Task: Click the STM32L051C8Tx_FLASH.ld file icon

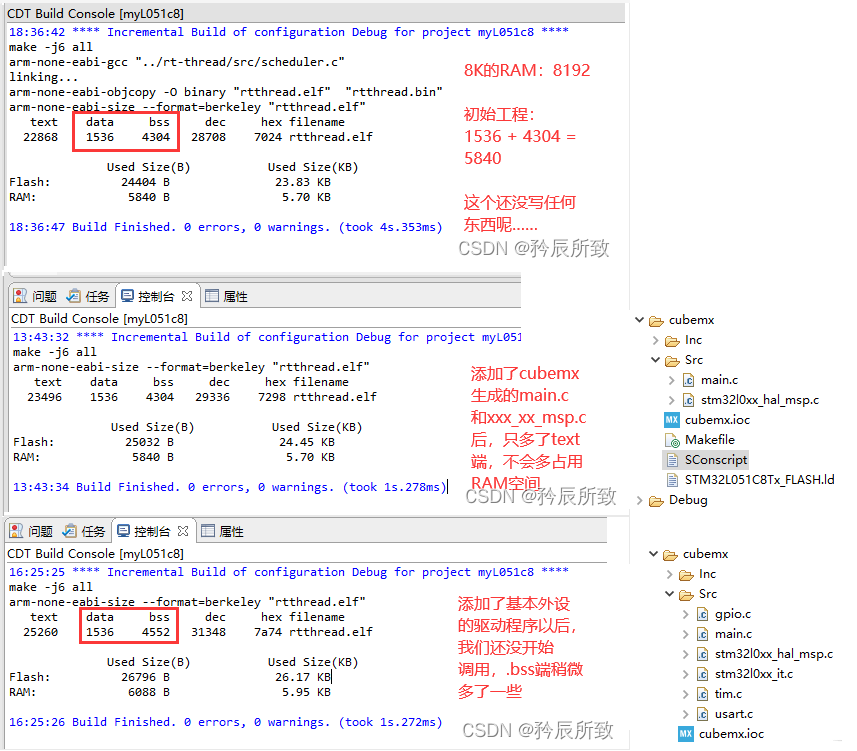Action: tap(673, 480)
